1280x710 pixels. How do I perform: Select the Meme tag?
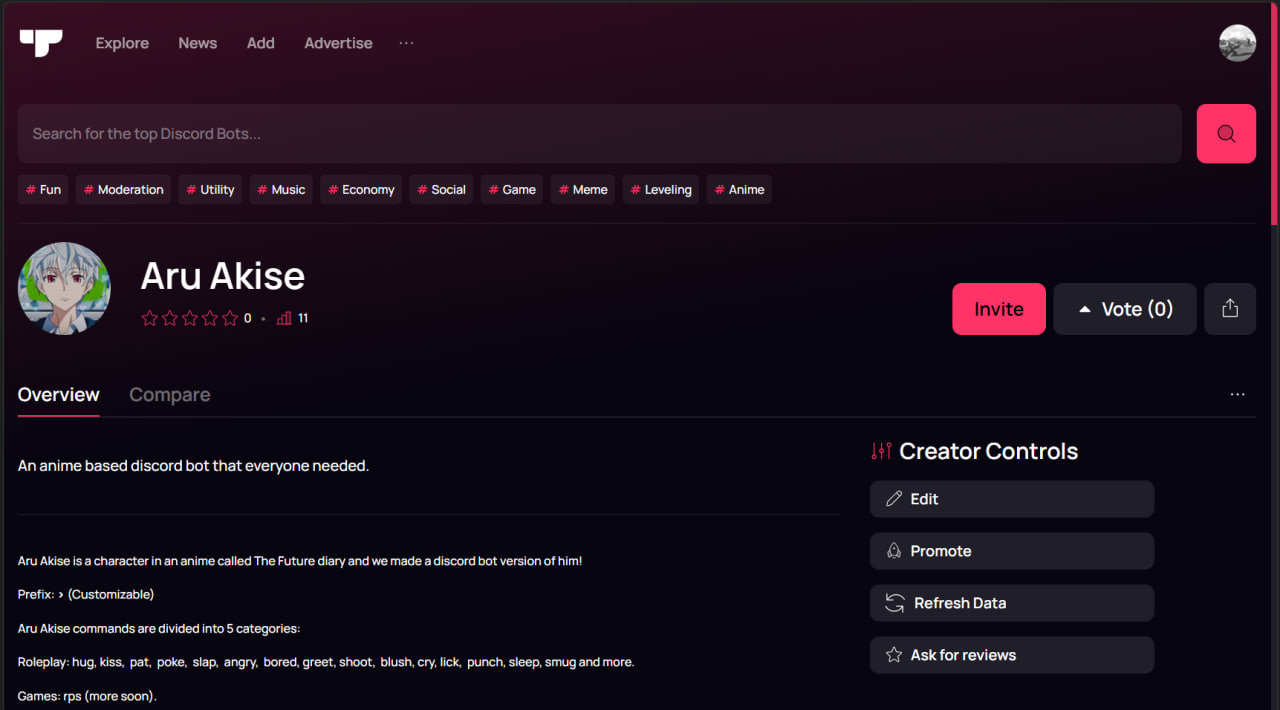point(583,190)
